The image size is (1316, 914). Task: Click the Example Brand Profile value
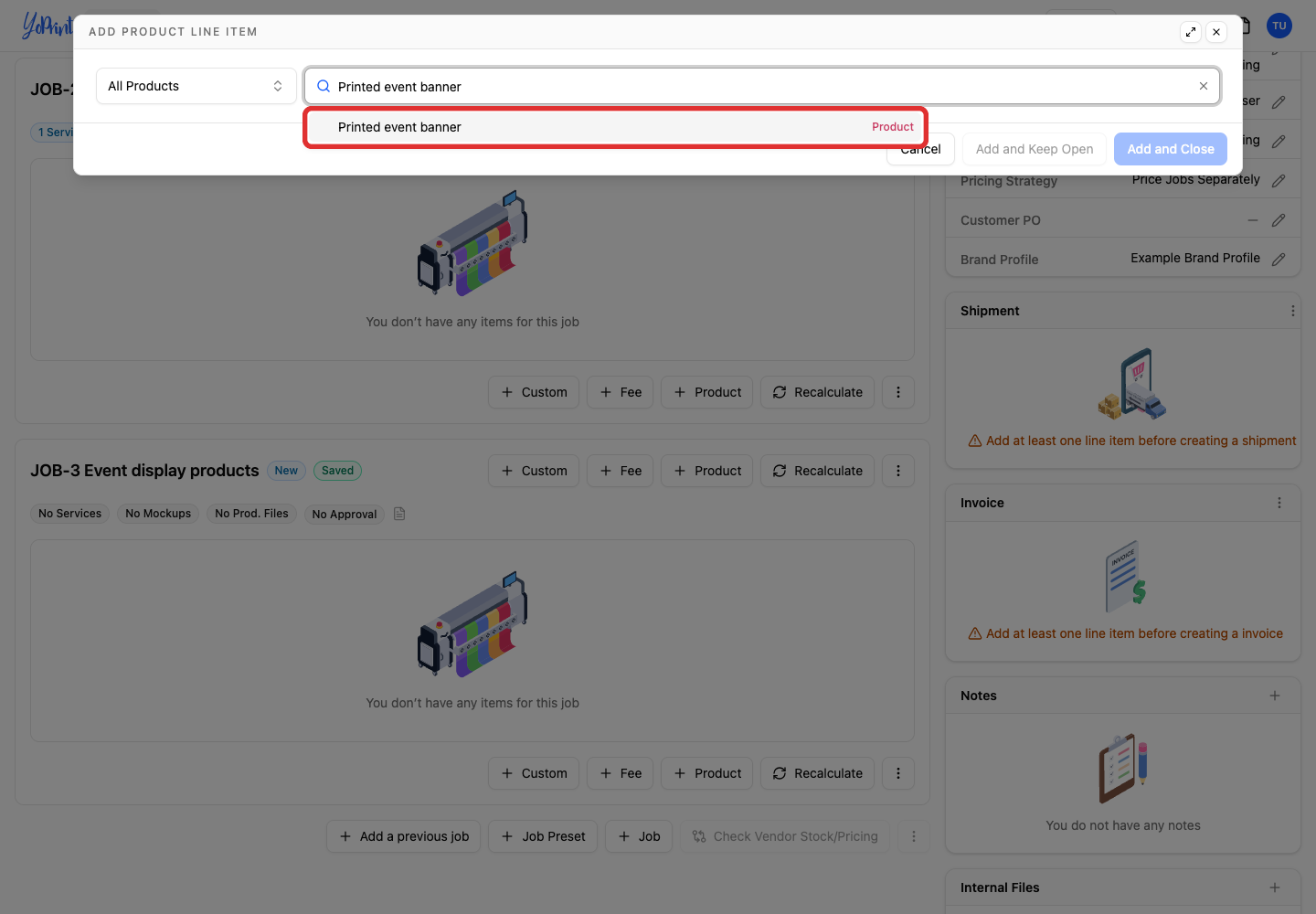pos(1194,258)
